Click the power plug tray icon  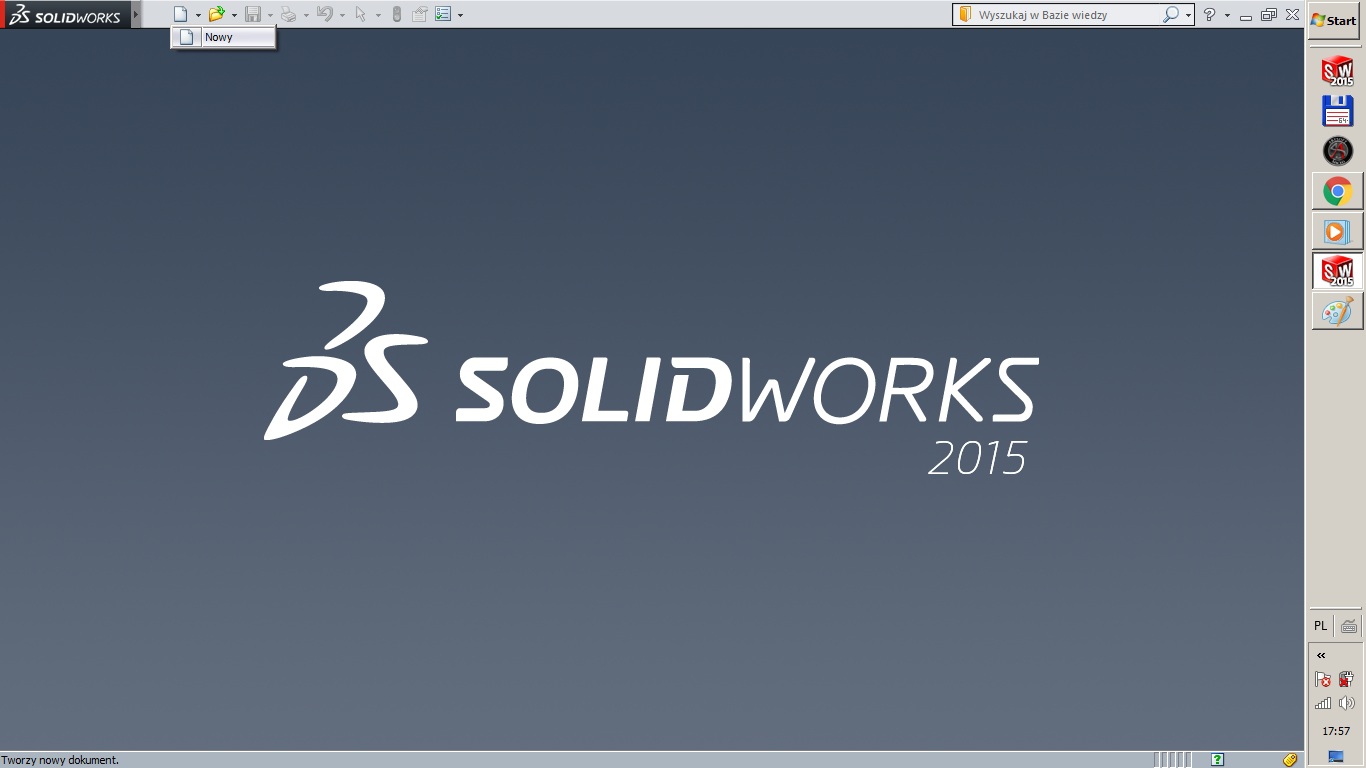(x=1346, y=679)
